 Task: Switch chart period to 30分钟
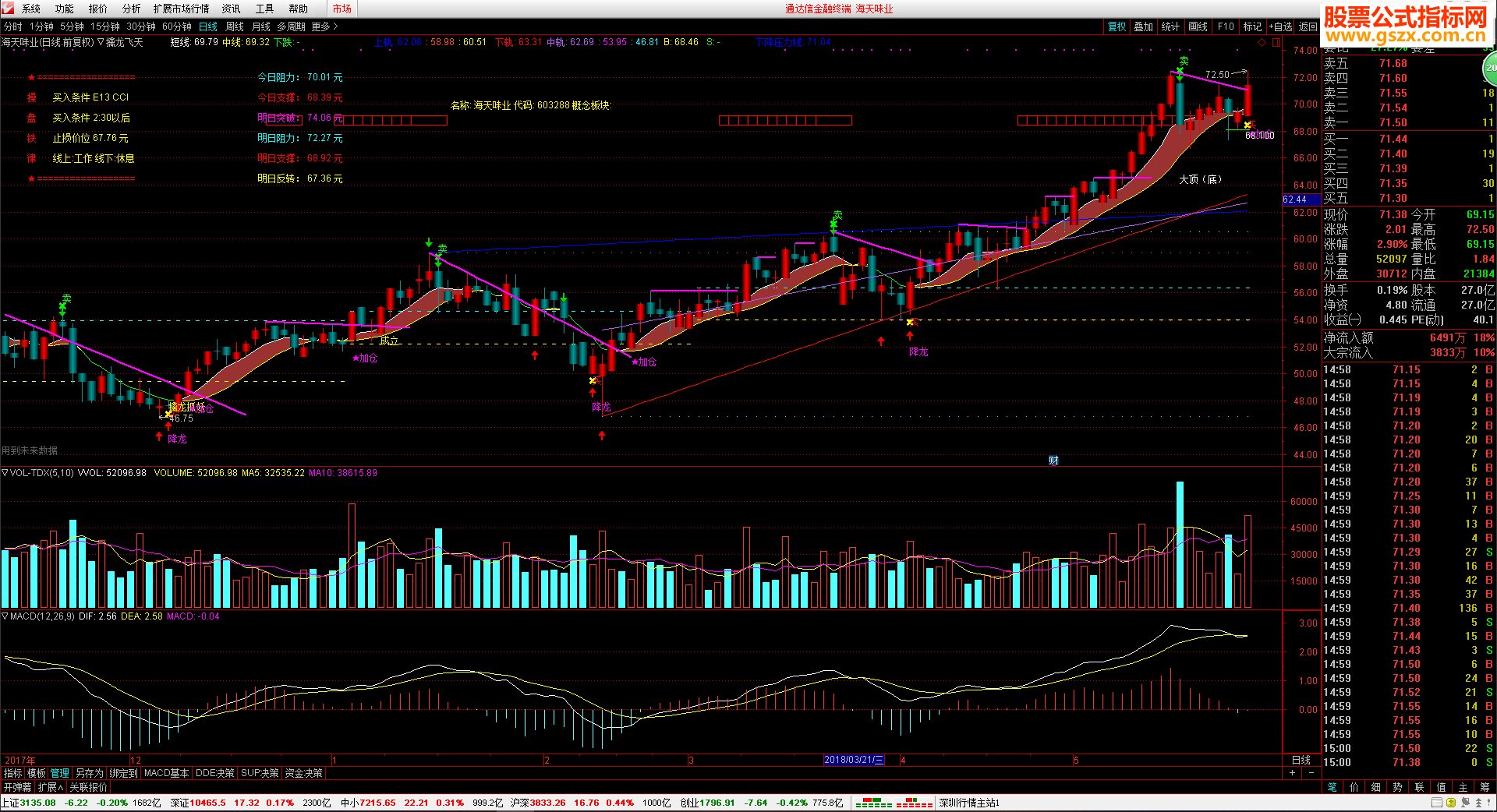coord(141,26)
